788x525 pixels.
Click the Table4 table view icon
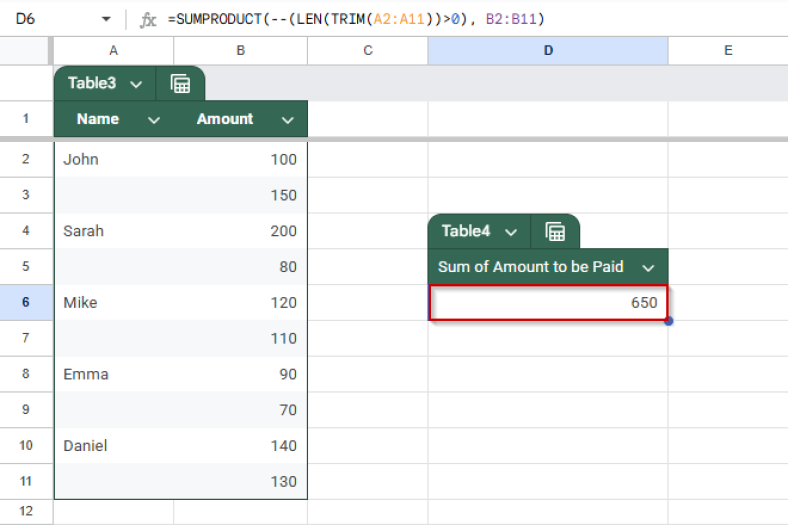pyautogui.click(x=555, y=232)
